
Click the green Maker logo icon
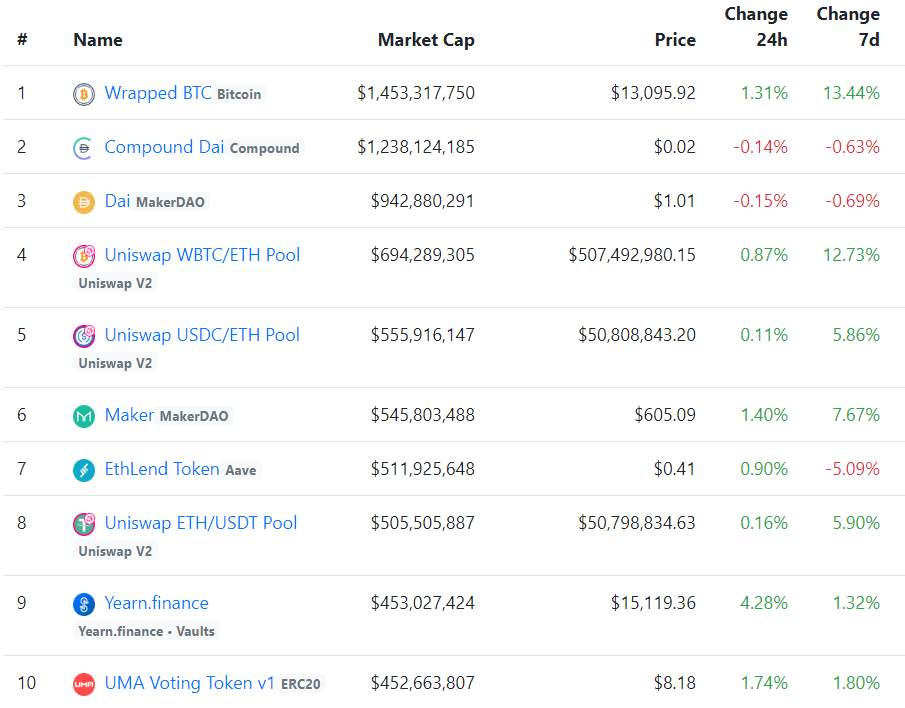[84, 415]
